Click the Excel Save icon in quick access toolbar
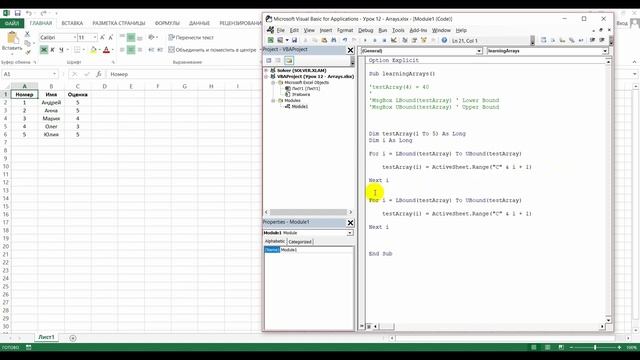 pos(18,13)
